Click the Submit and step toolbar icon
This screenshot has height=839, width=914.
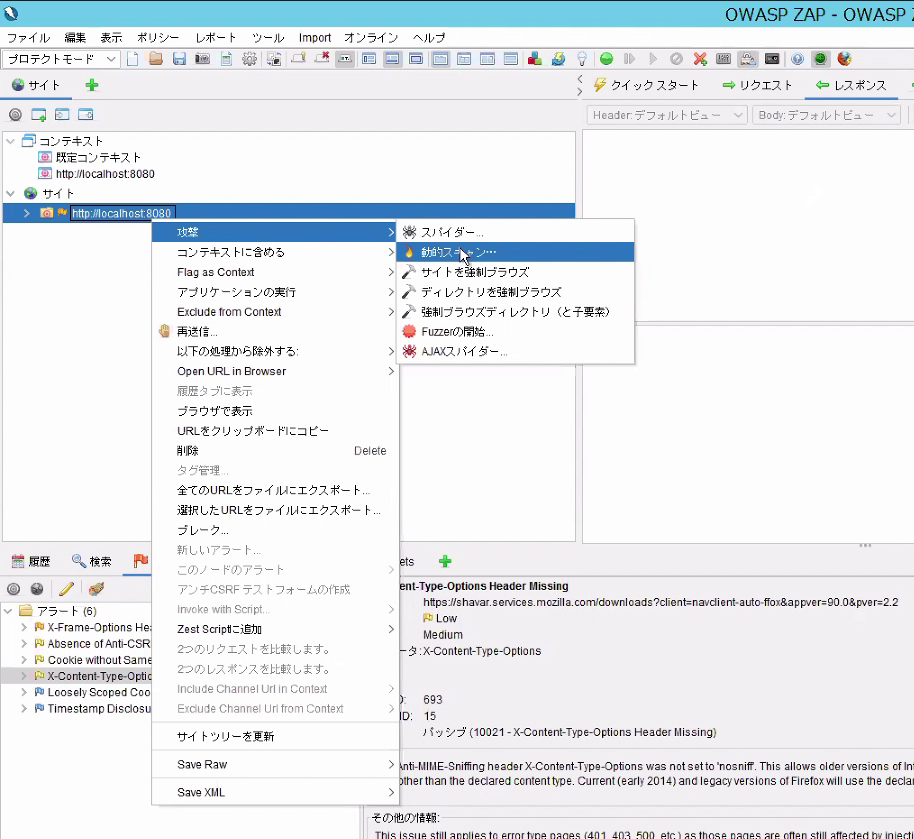(x=630, y=59)
